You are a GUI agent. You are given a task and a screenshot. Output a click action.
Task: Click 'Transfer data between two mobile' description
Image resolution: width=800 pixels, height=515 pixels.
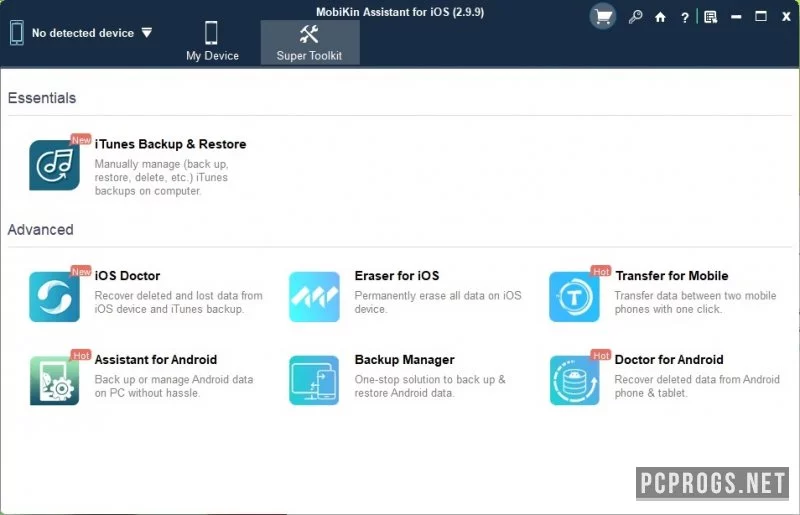coord(695,302)
